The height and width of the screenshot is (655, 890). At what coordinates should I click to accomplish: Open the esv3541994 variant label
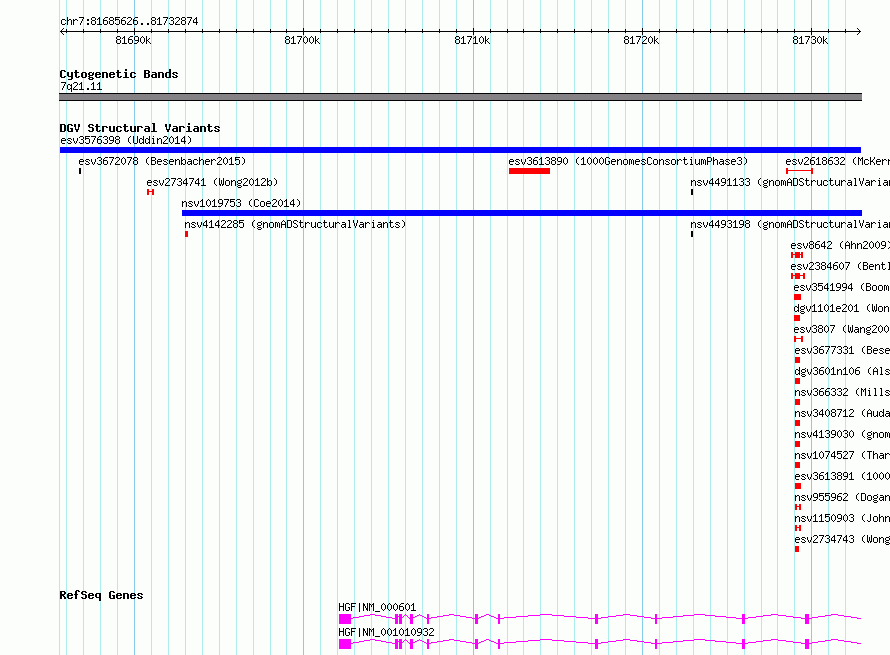tap(842, 287)
